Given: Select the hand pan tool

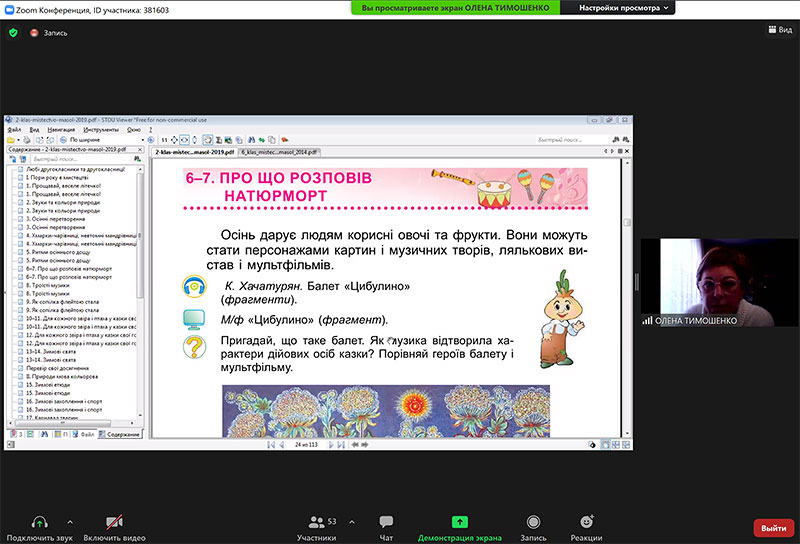Looking at the screenshot, I should [x=208, y=140].
